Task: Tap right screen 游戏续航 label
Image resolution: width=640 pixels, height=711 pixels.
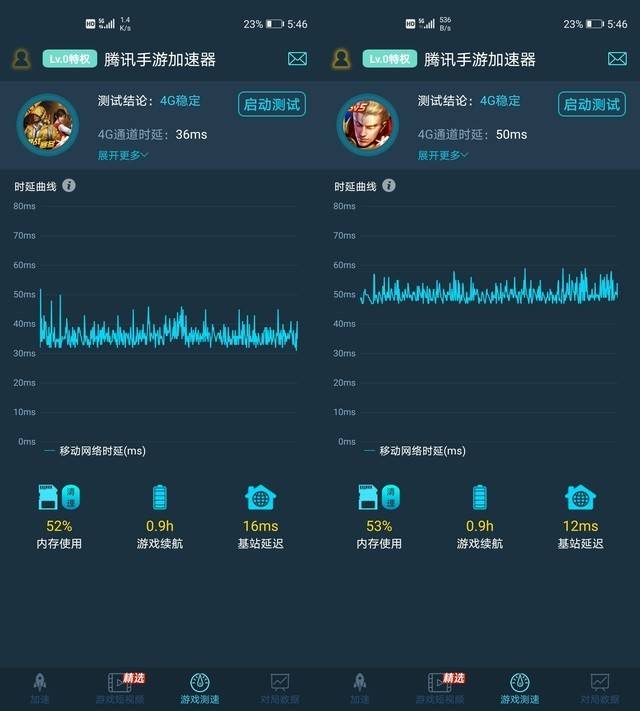Action: pos(479,544)
